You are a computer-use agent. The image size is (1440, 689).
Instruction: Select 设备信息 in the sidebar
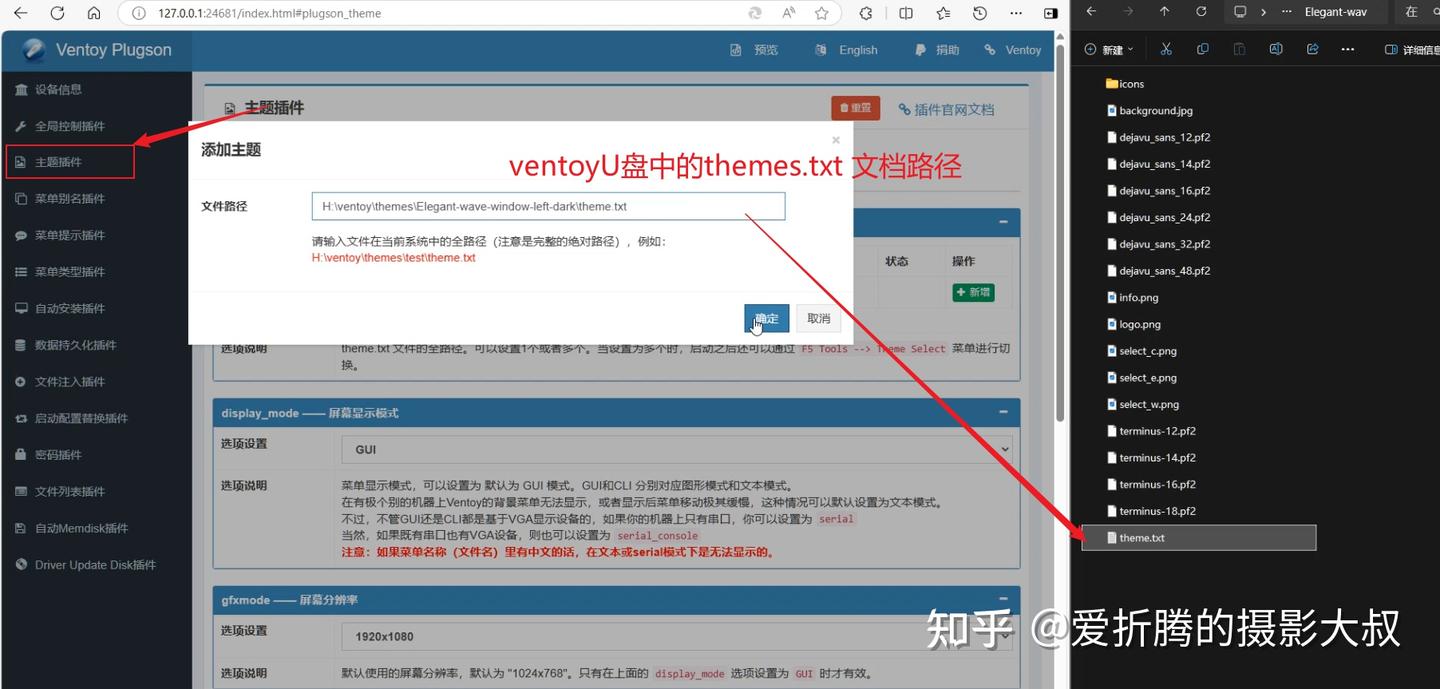coord(60,89)
